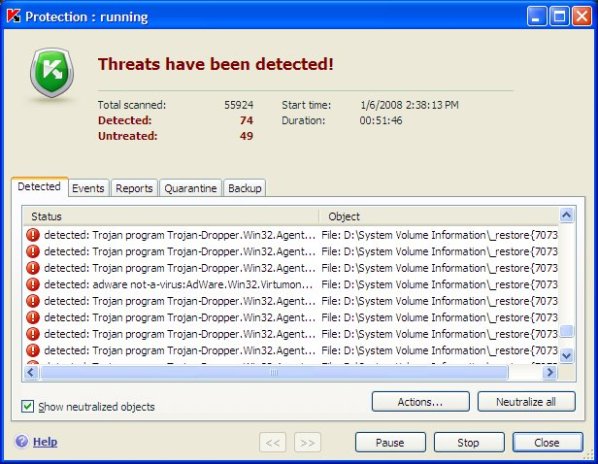The height and width of the screenshot is (464, 598).
Task: Click the Kaspersky logo in the title bar
Action: (x=13, y=16)
